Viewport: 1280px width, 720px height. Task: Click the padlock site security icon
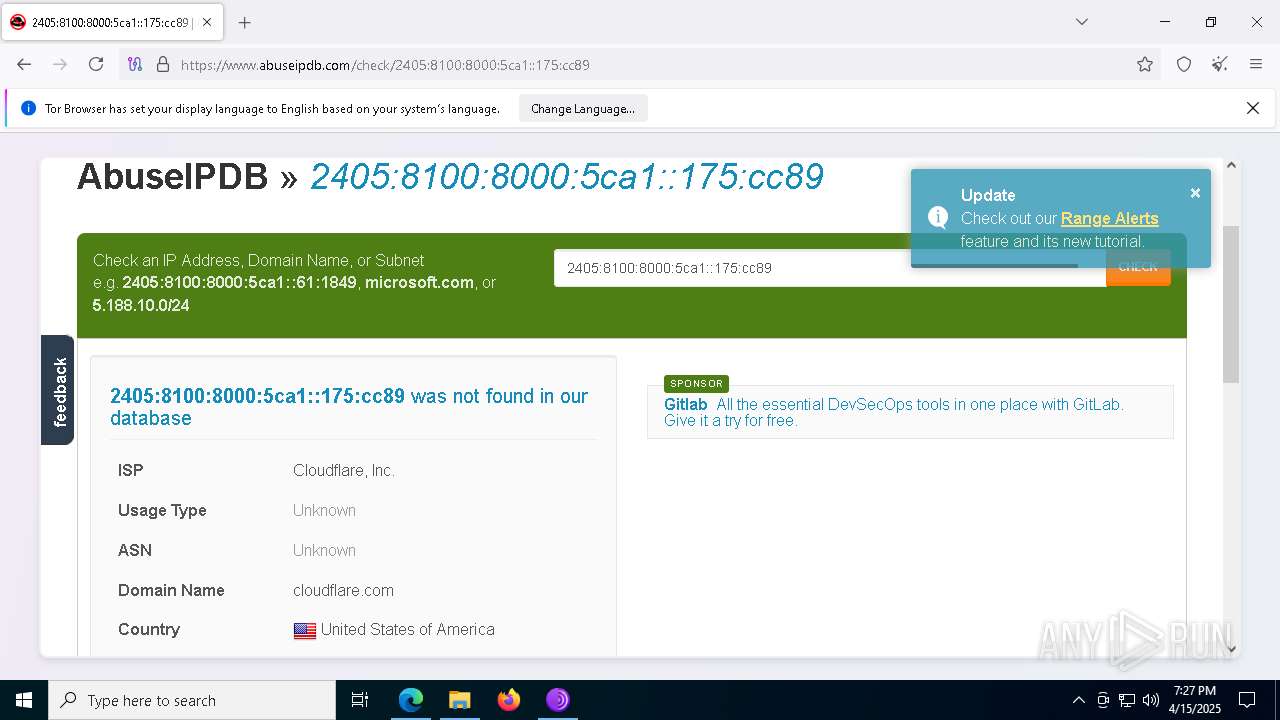(x=163, y=64)
